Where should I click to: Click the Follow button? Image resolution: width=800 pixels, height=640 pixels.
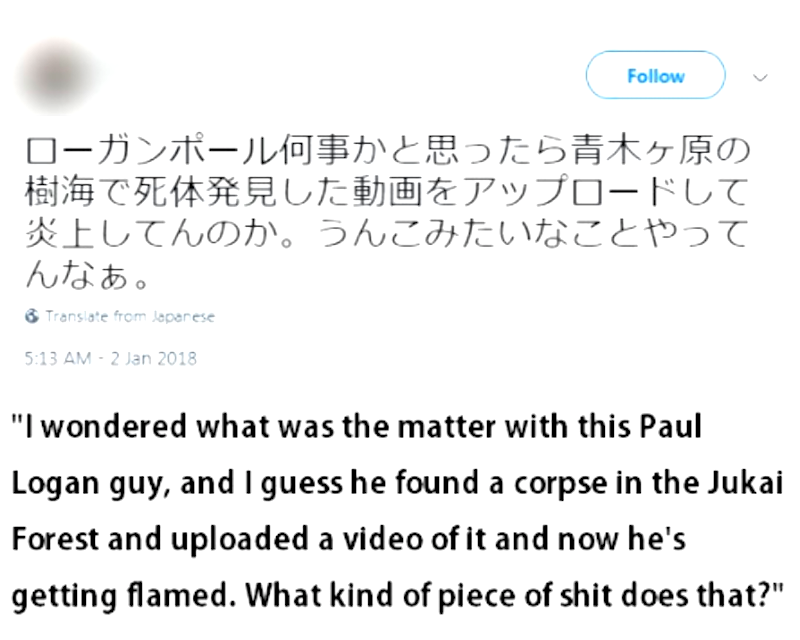coord(655,76)
